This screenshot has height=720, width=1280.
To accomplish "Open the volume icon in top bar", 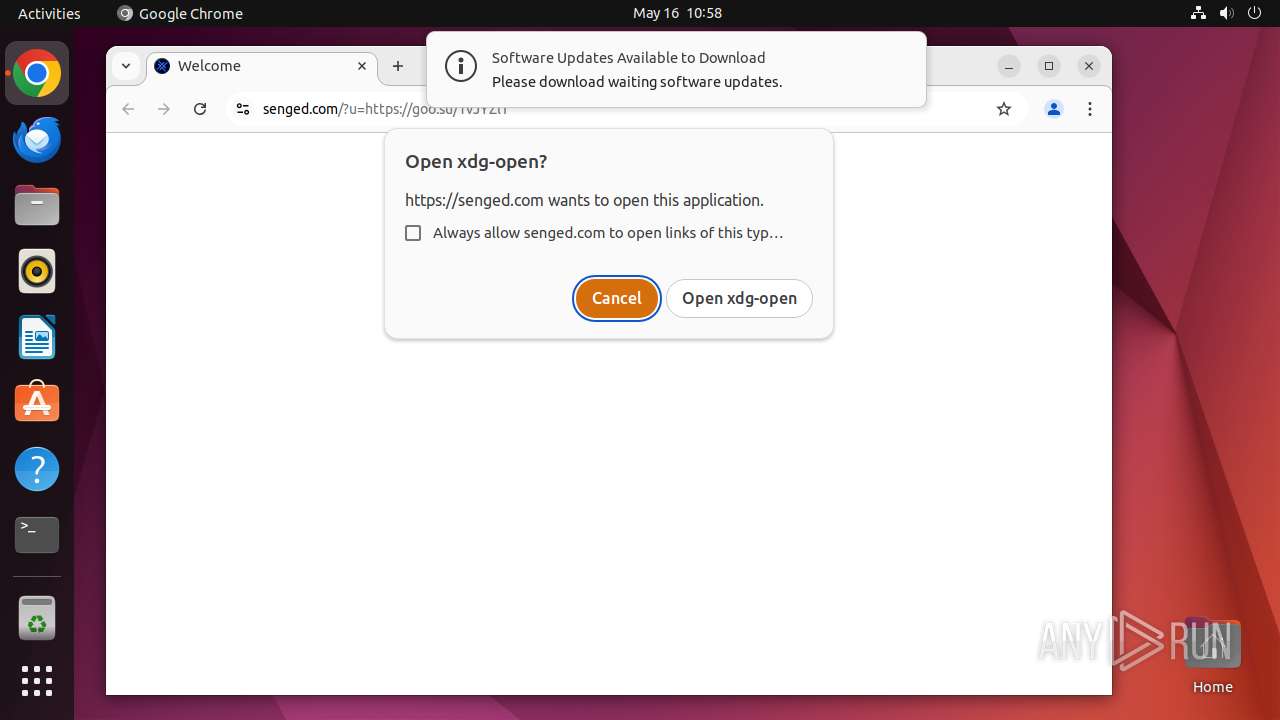I will coord(1227,13).
